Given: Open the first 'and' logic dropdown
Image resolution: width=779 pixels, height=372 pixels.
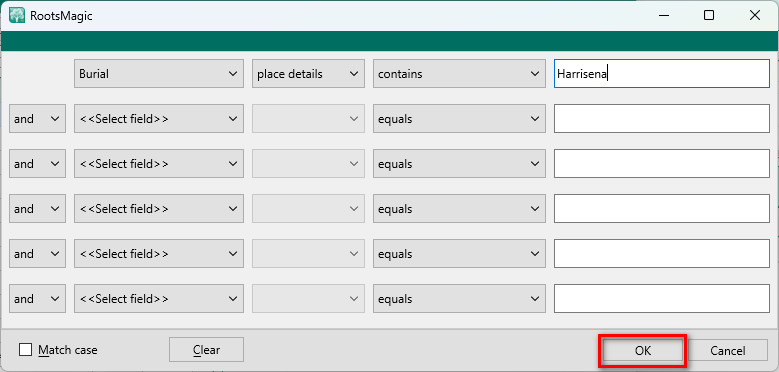Looking at the screenshot, I should (37, 119).
